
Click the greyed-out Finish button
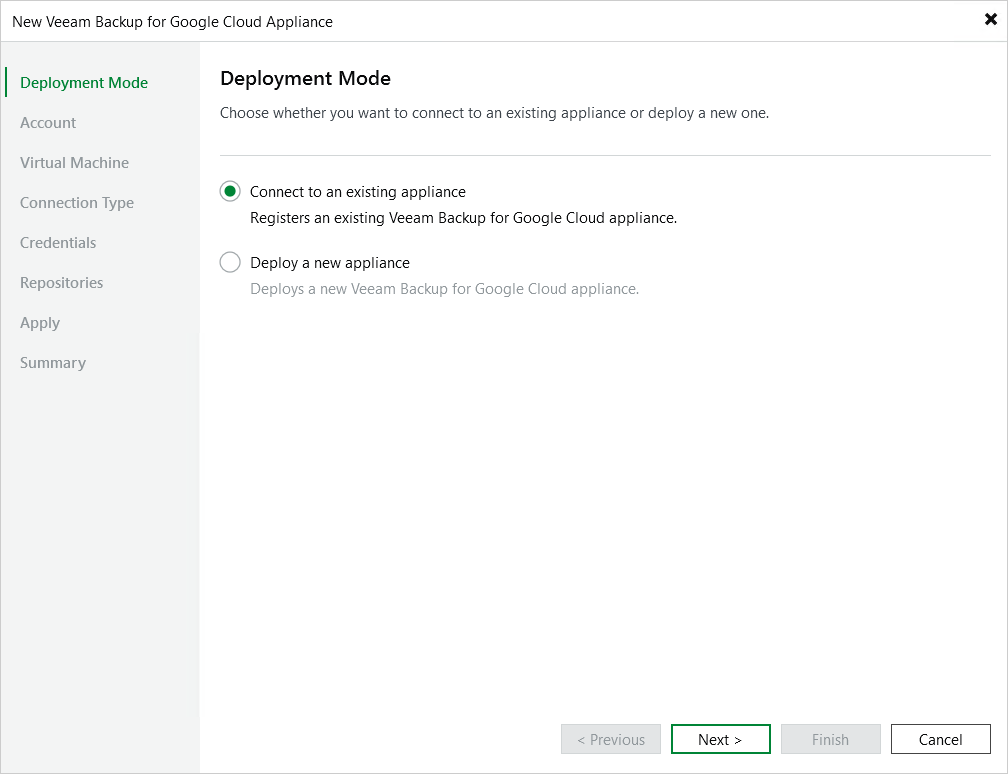pos(831,739)
